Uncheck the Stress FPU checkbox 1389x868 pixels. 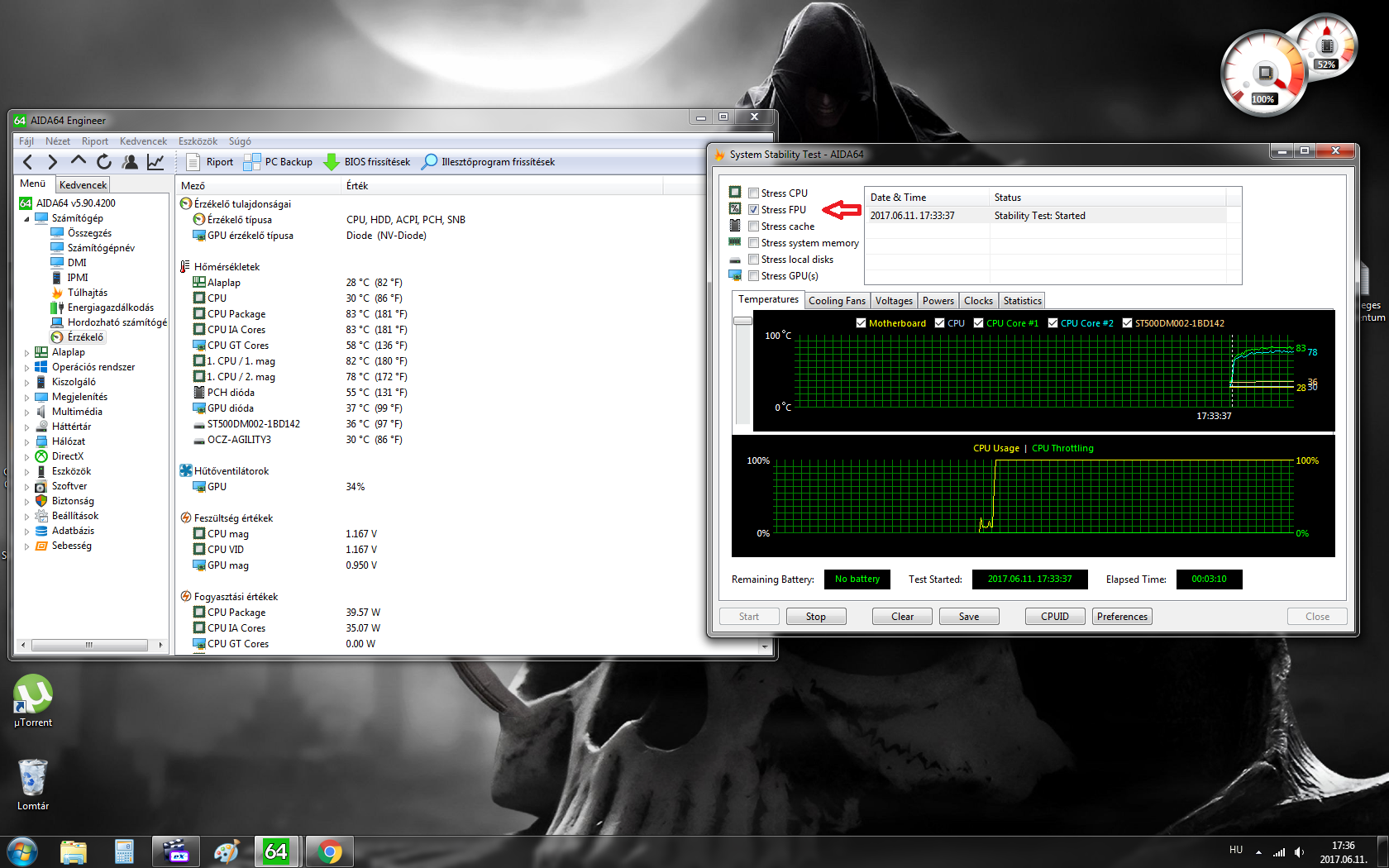(x=753, y=210)
